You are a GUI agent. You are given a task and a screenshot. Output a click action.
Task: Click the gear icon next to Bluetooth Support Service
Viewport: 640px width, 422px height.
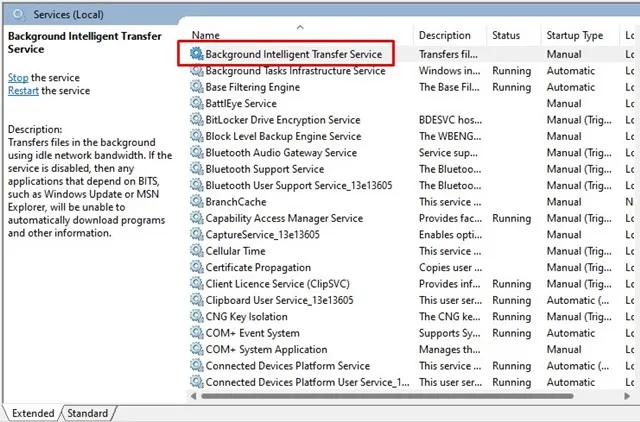coord(197,169)
